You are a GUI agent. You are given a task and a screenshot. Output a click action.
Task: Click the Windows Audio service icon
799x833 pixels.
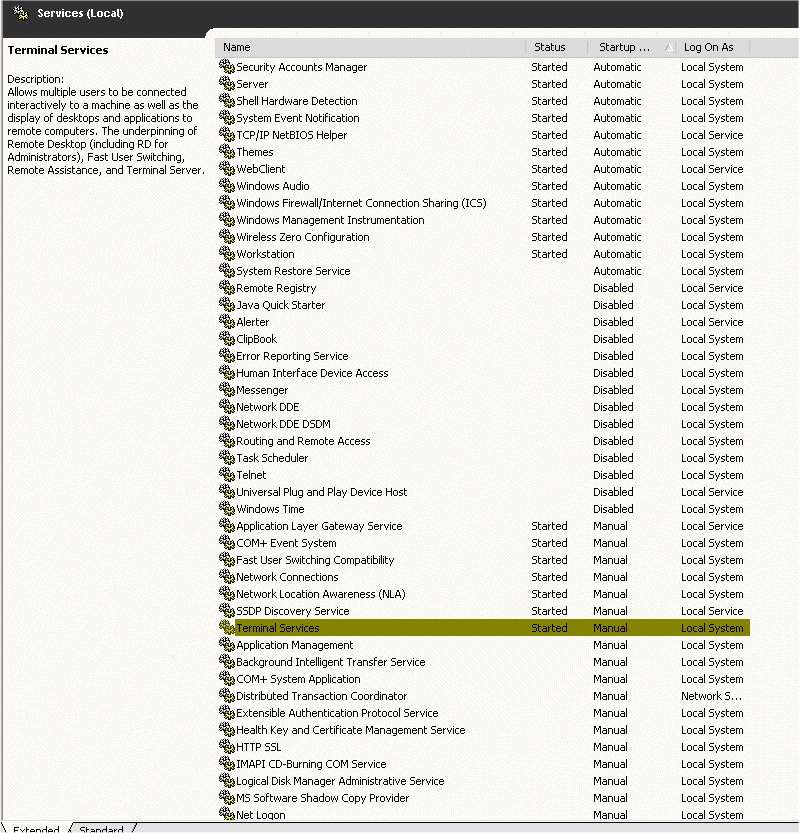[x=227, y=185]
